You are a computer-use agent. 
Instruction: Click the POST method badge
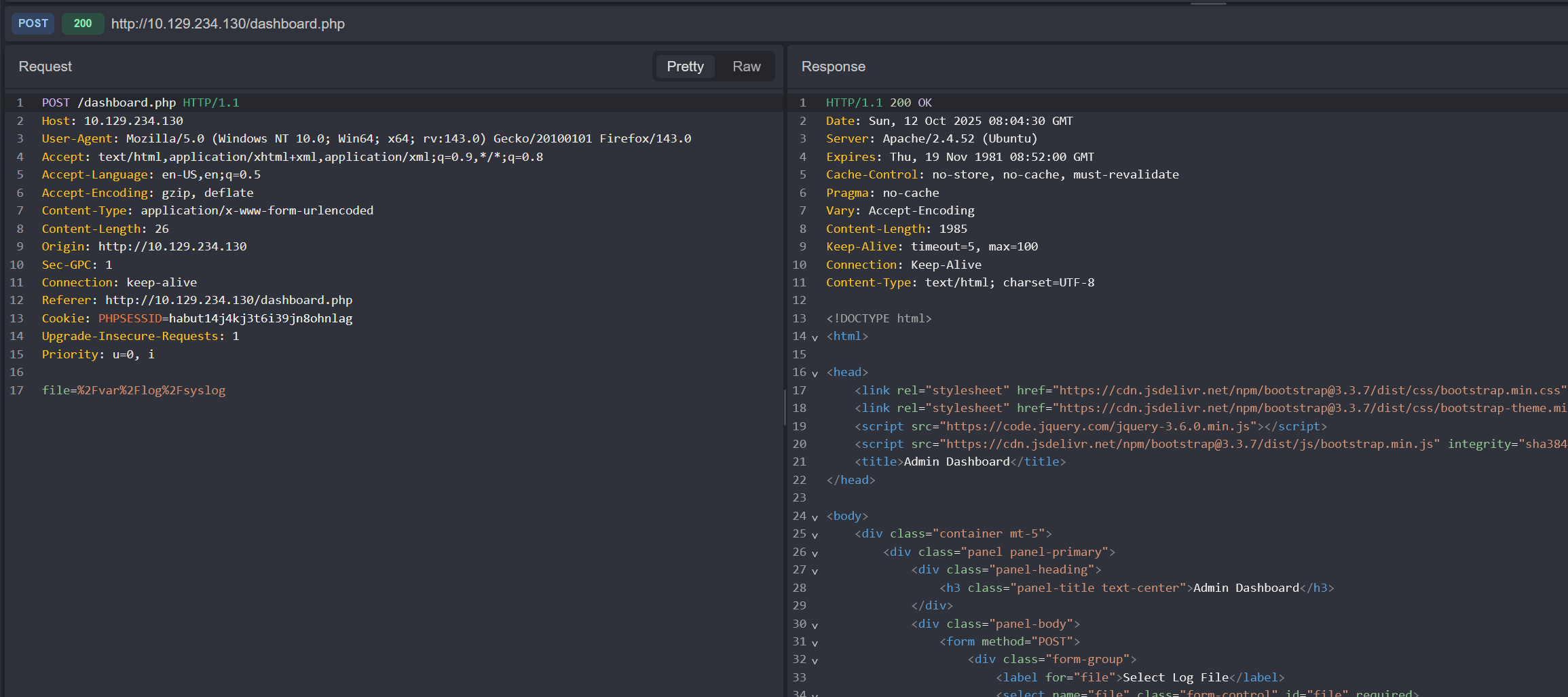33,24
